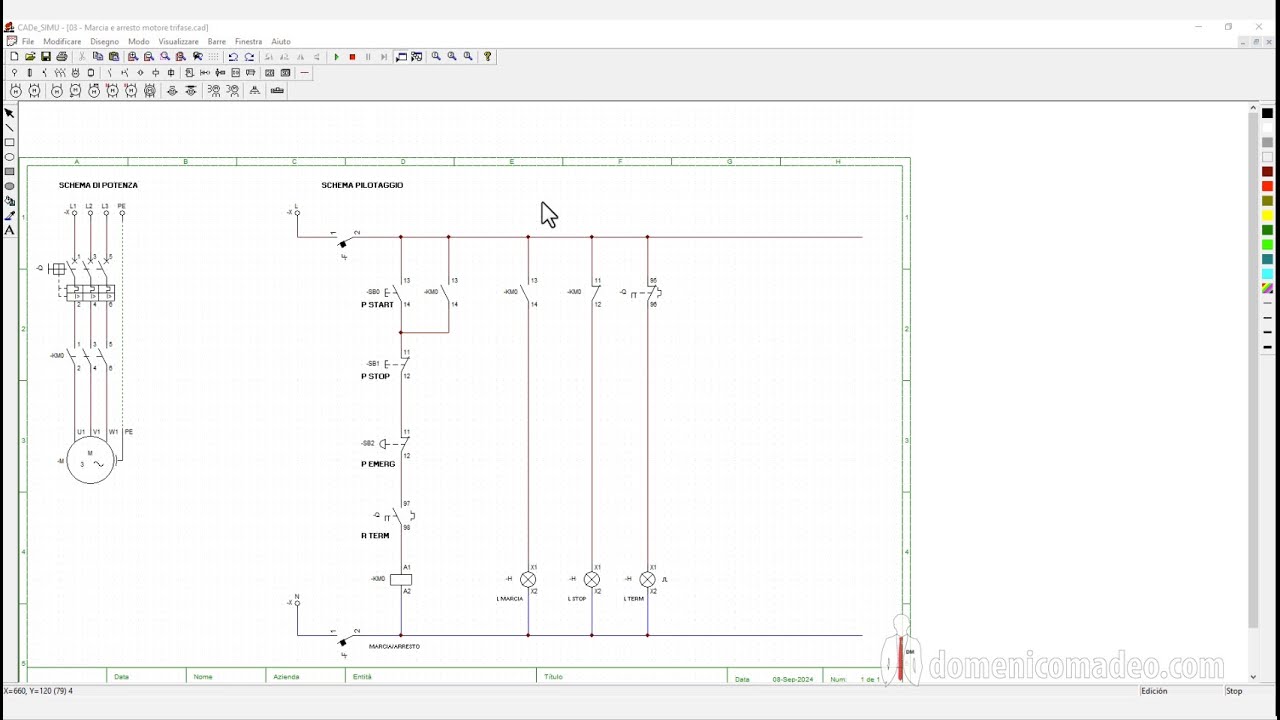This screenshot has height=720, width=1280.
Task: Select the arrow pointer tool
Action: tap(10, 113)
